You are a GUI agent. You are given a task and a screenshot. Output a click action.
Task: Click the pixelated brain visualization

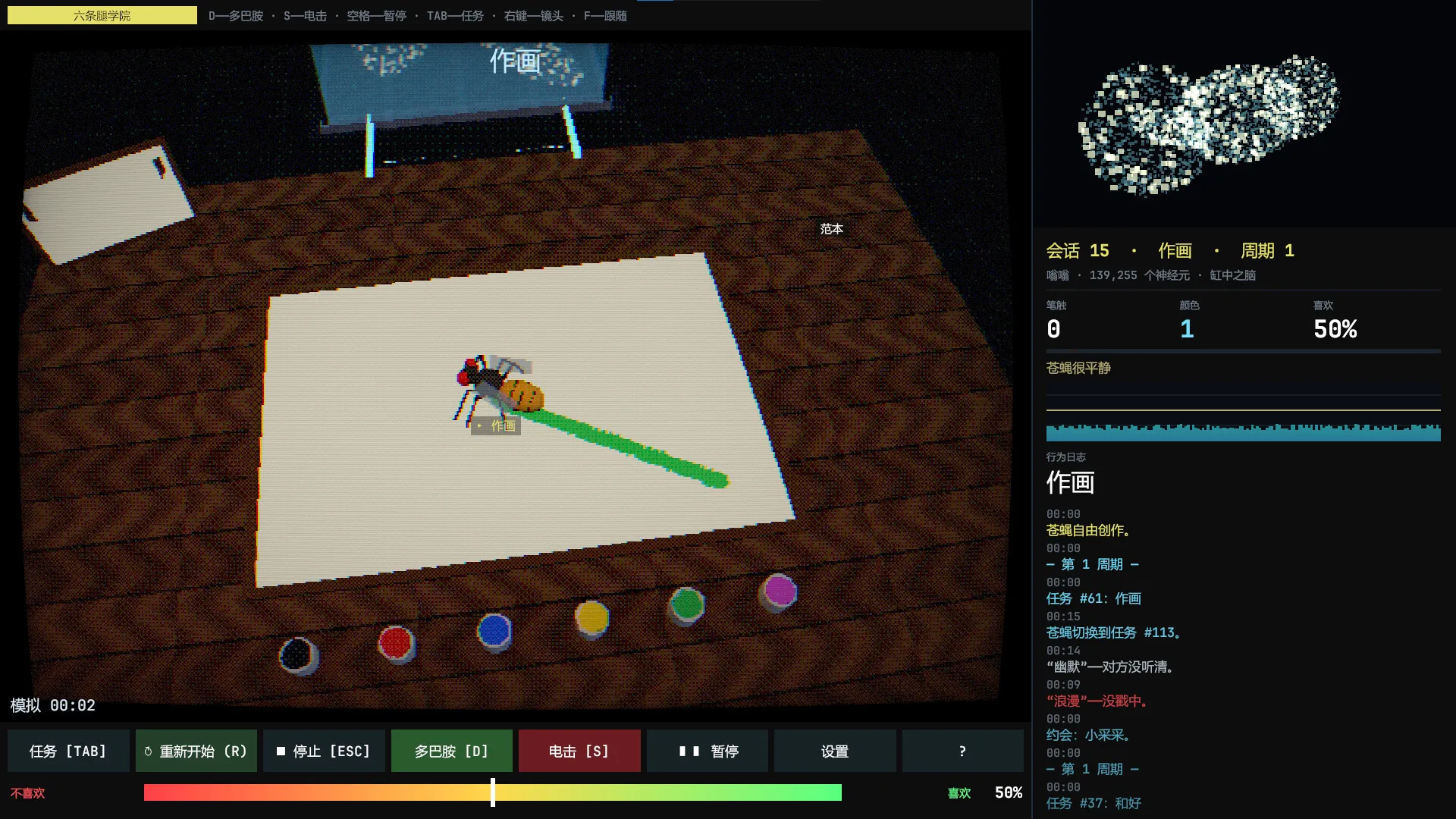coord(1210,125)
